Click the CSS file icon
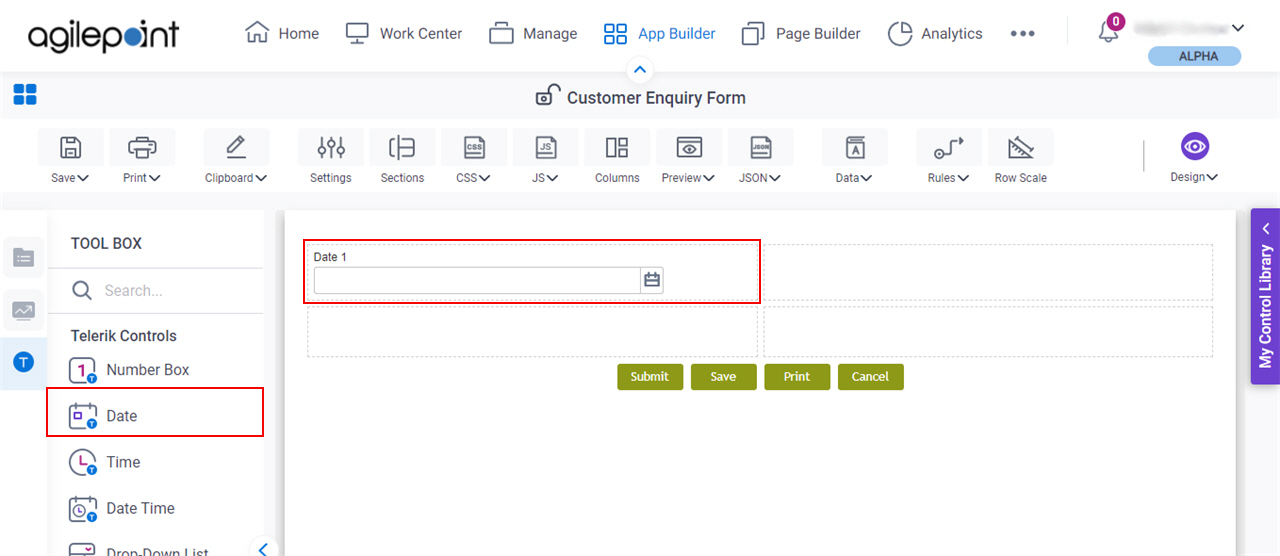The image size is (1280, 556). coord(474,148)
